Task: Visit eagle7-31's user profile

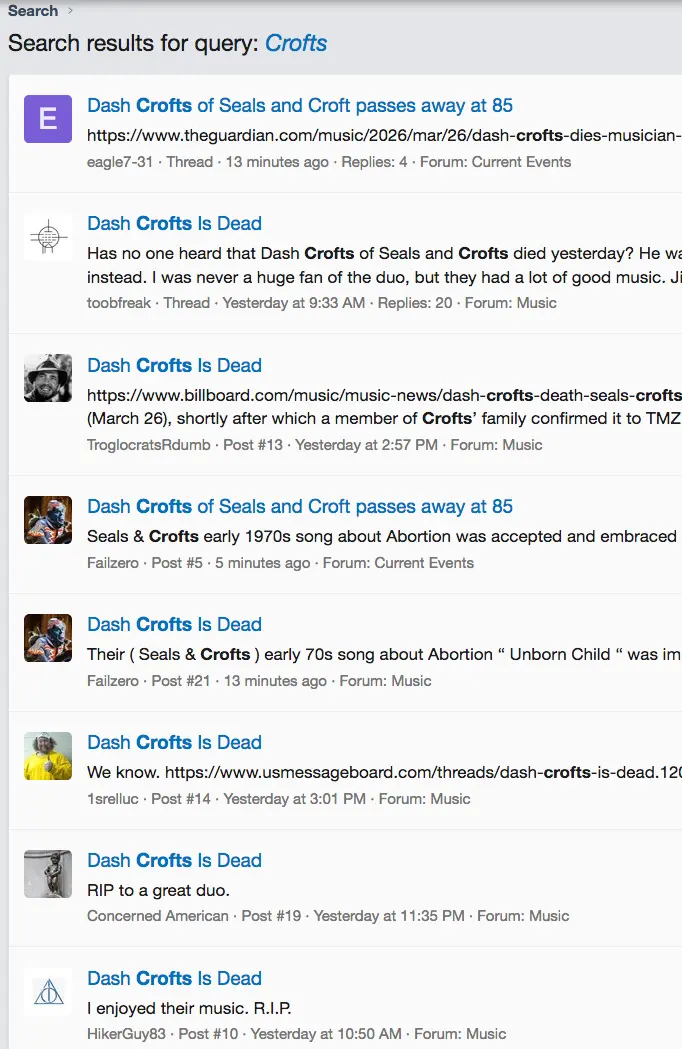Action: tap(118, 161)
